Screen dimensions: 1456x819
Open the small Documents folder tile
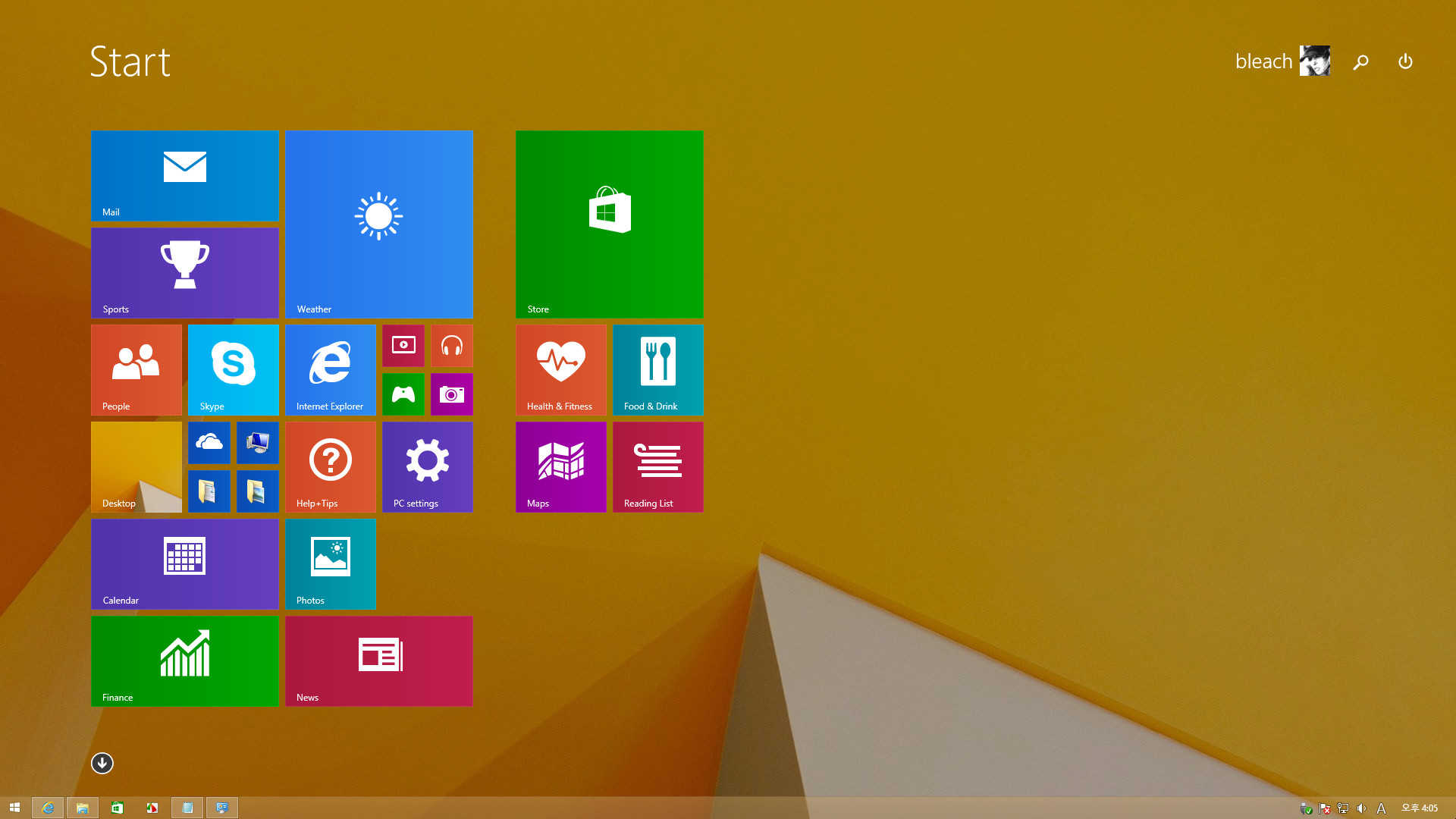coord(209,491)
